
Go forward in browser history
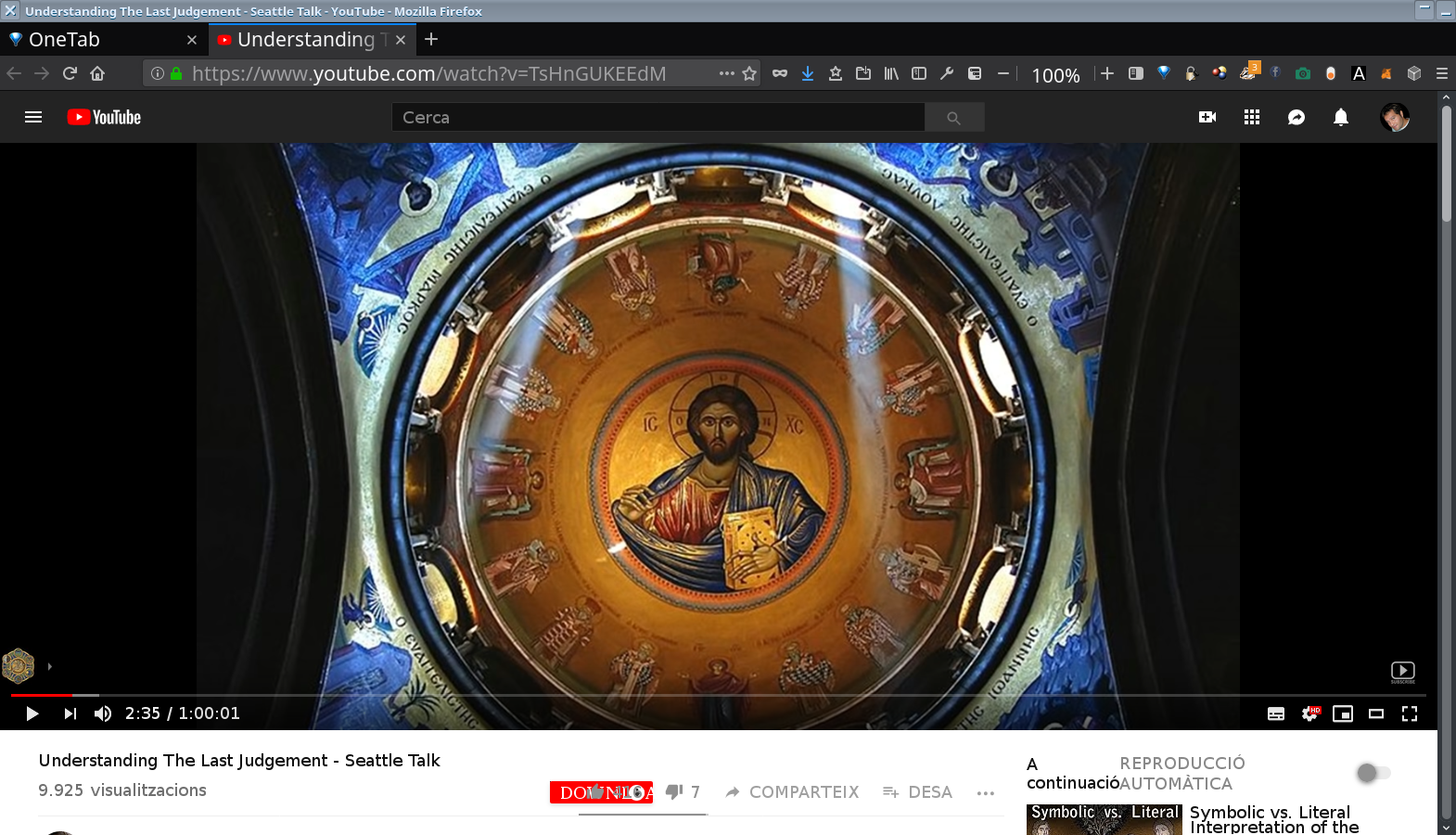42,73
